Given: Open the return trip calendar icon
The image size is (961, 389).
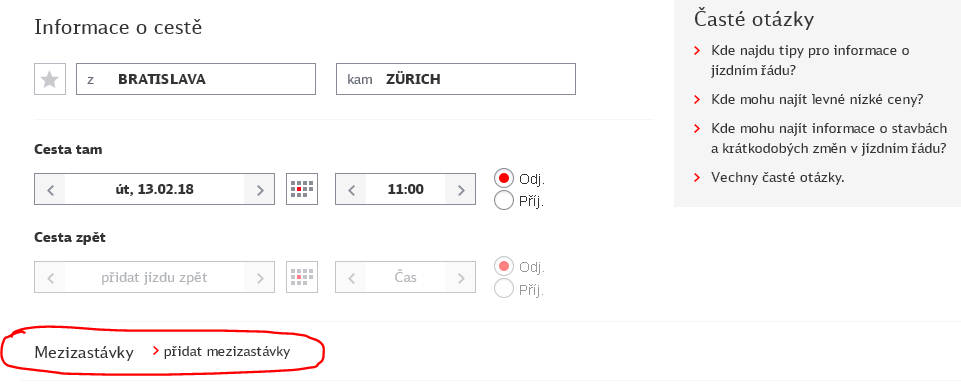Looking at the screenshot, I should coord(302,278).
